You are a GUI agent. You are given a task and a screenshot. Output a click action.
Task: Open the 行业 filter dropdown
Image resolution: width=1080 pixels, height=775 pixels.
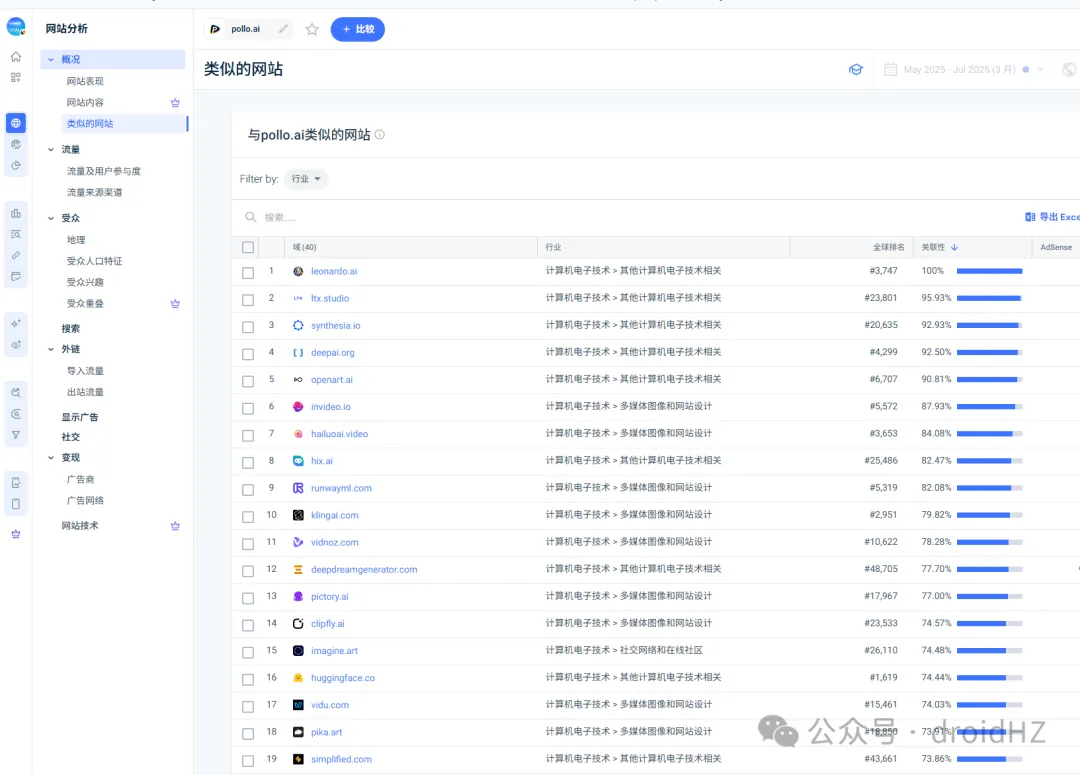pyautogui.click(x=306, y=179)
